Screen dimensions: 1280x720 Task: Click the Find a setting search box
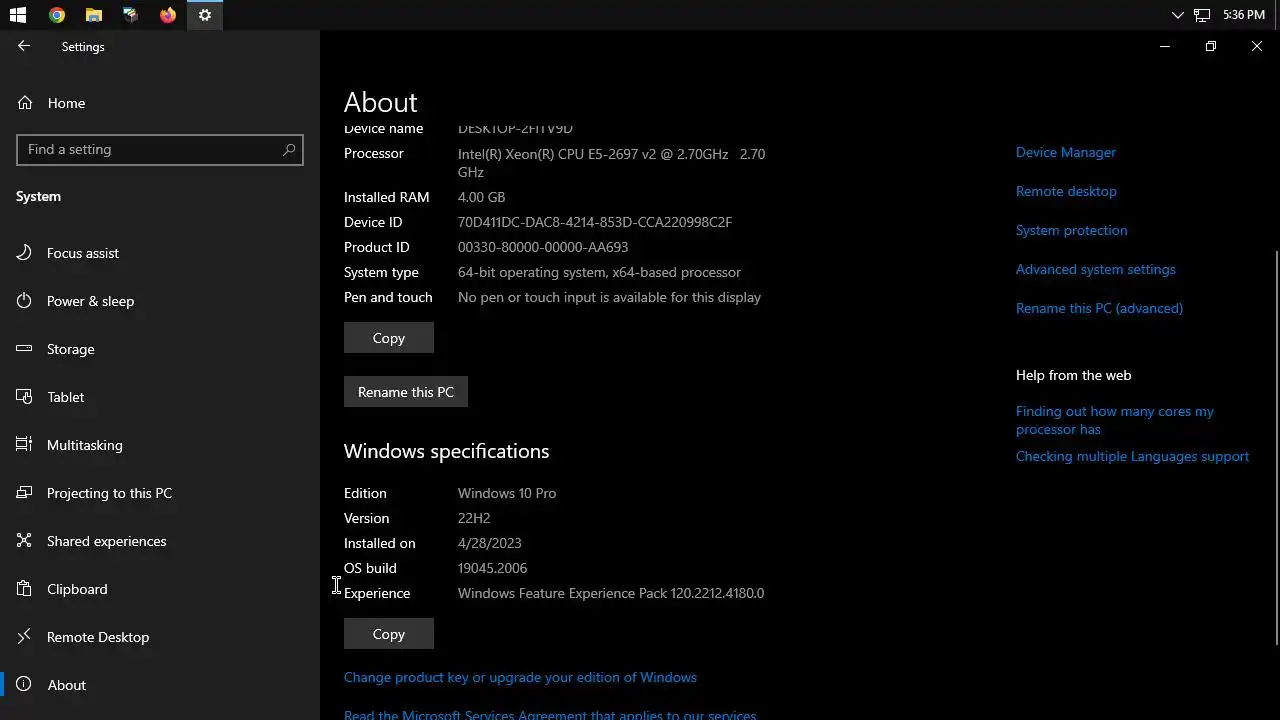[x=160, y=149]
